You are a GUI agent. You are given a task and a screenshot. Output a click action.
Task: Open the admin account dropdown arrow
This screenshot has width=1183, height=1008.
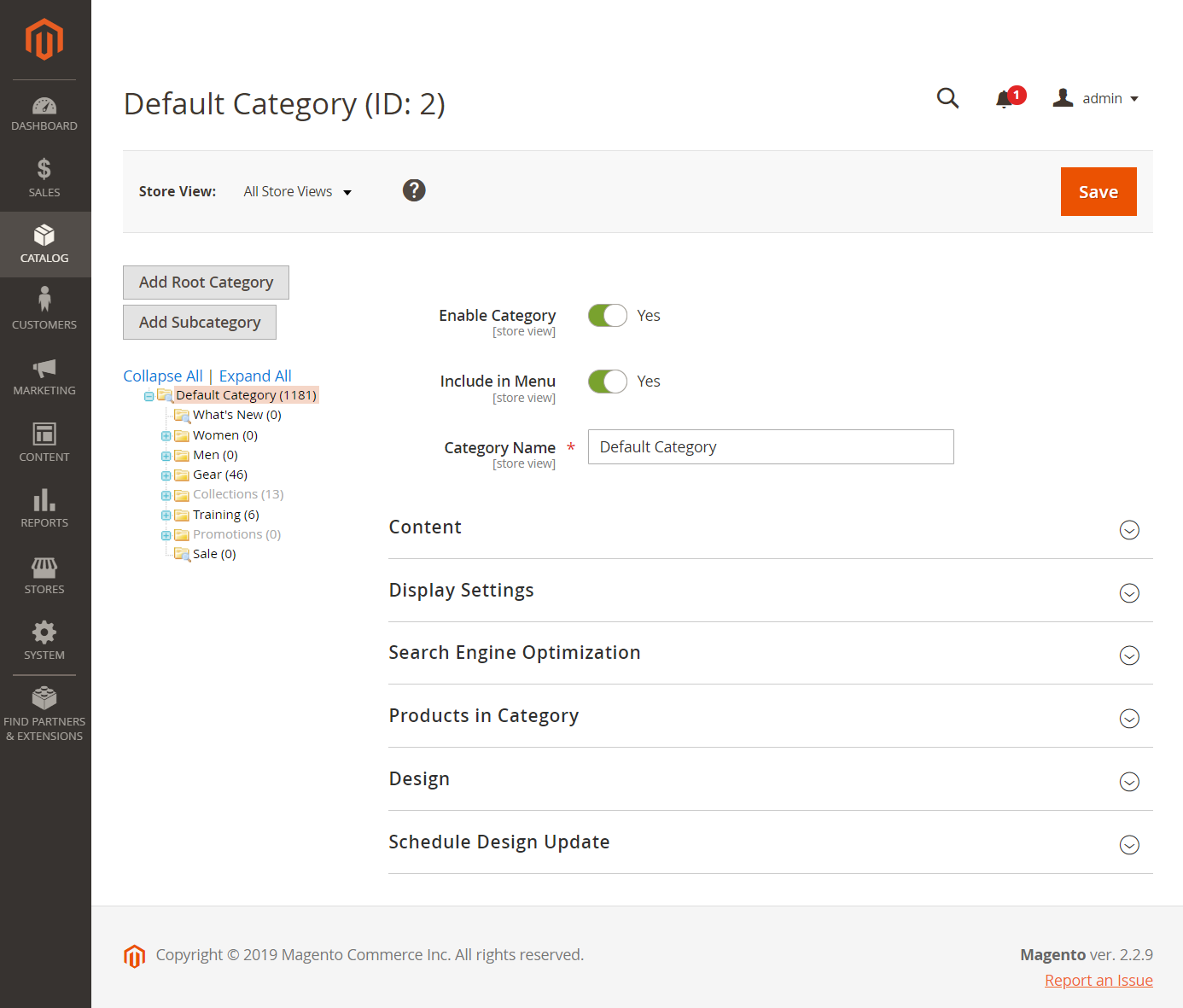tap(1134, 99)
